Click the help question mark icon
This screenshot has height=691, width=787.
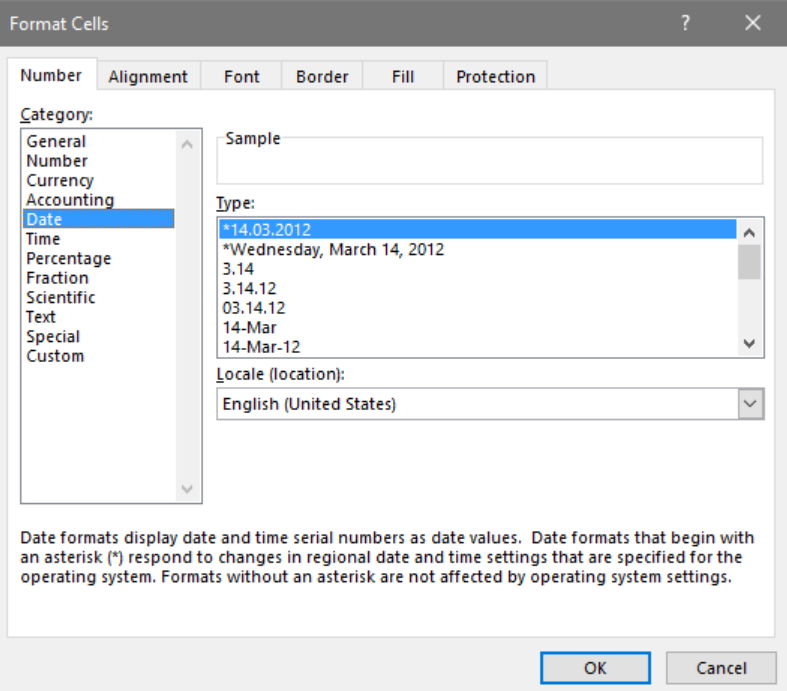coord(685,23)
